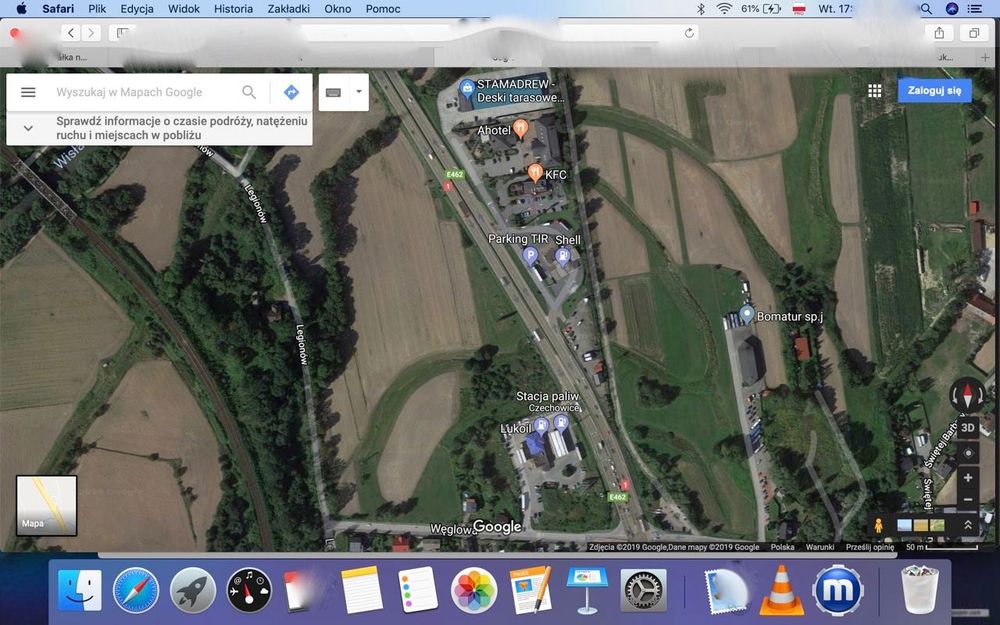Zoom out with the minus button

(x=967, y=499)
